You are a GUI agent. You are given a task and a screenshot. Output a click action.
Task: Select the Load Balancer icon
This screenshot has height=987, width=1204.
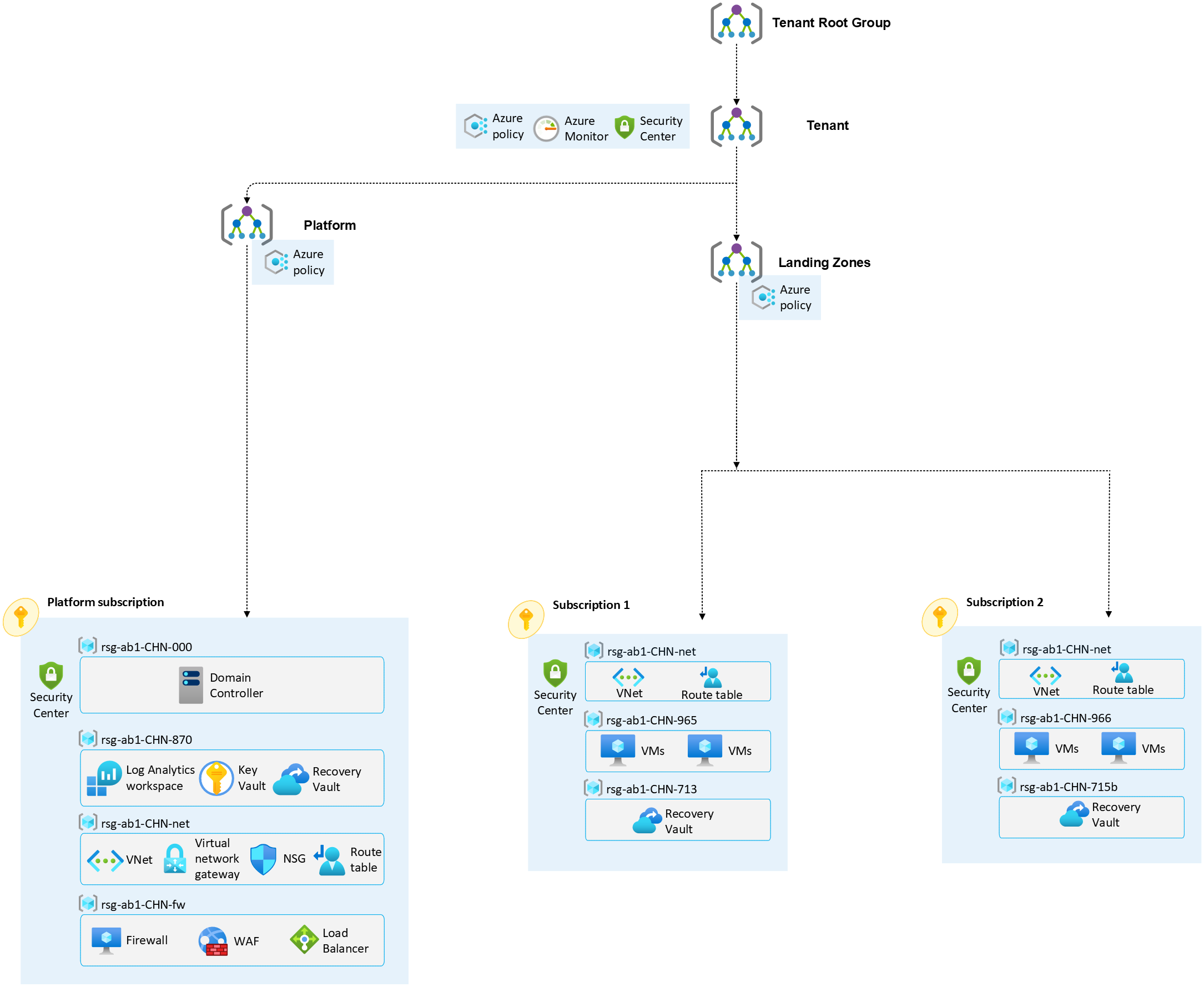point(304,939)
